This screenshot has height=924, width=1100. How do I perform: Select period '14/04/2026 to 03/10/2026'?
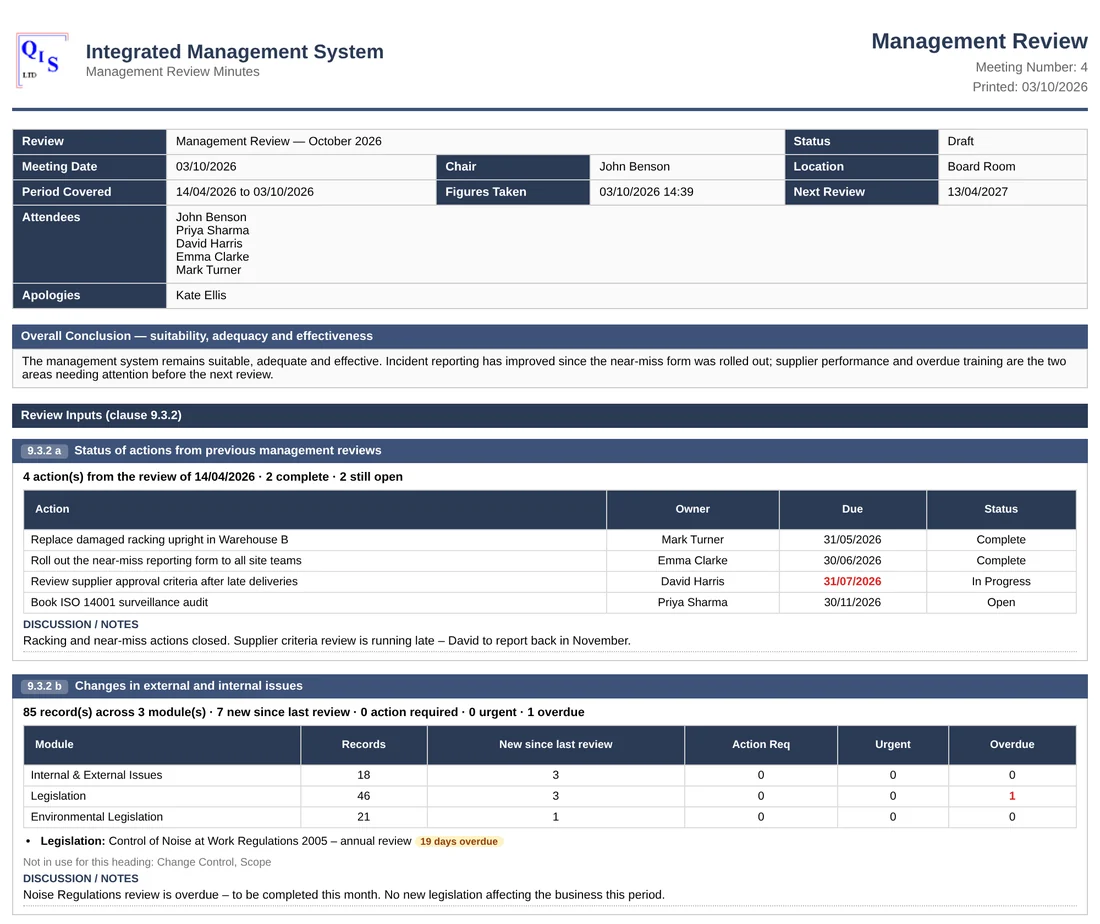(x=244, y=192)
